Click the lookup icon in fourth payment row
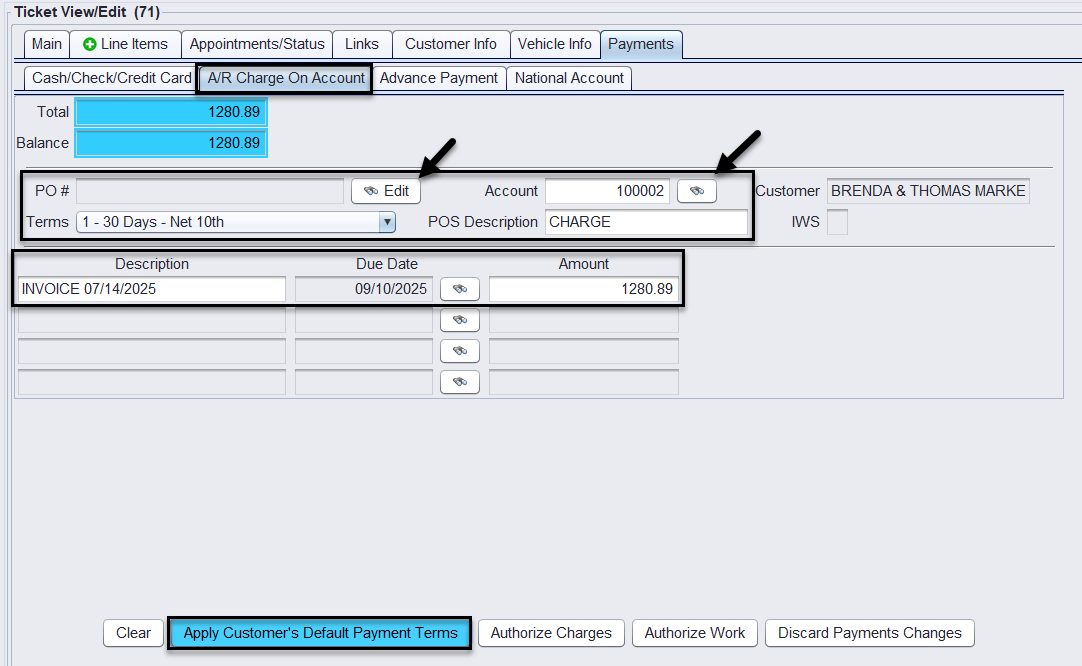Screen dimensions: 1082x666 (460, 382)
